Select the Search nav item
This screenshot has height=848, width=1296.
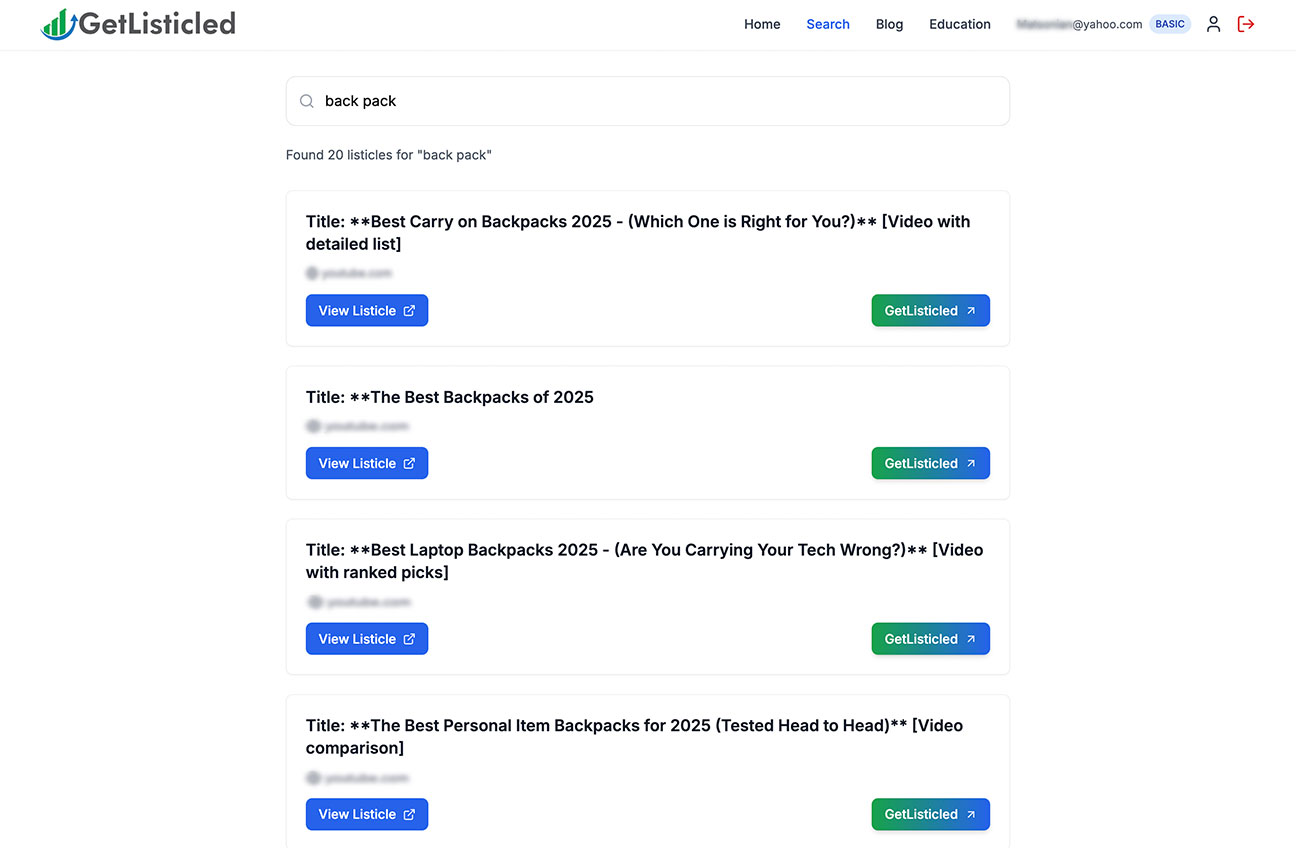(x=828, y=24)
